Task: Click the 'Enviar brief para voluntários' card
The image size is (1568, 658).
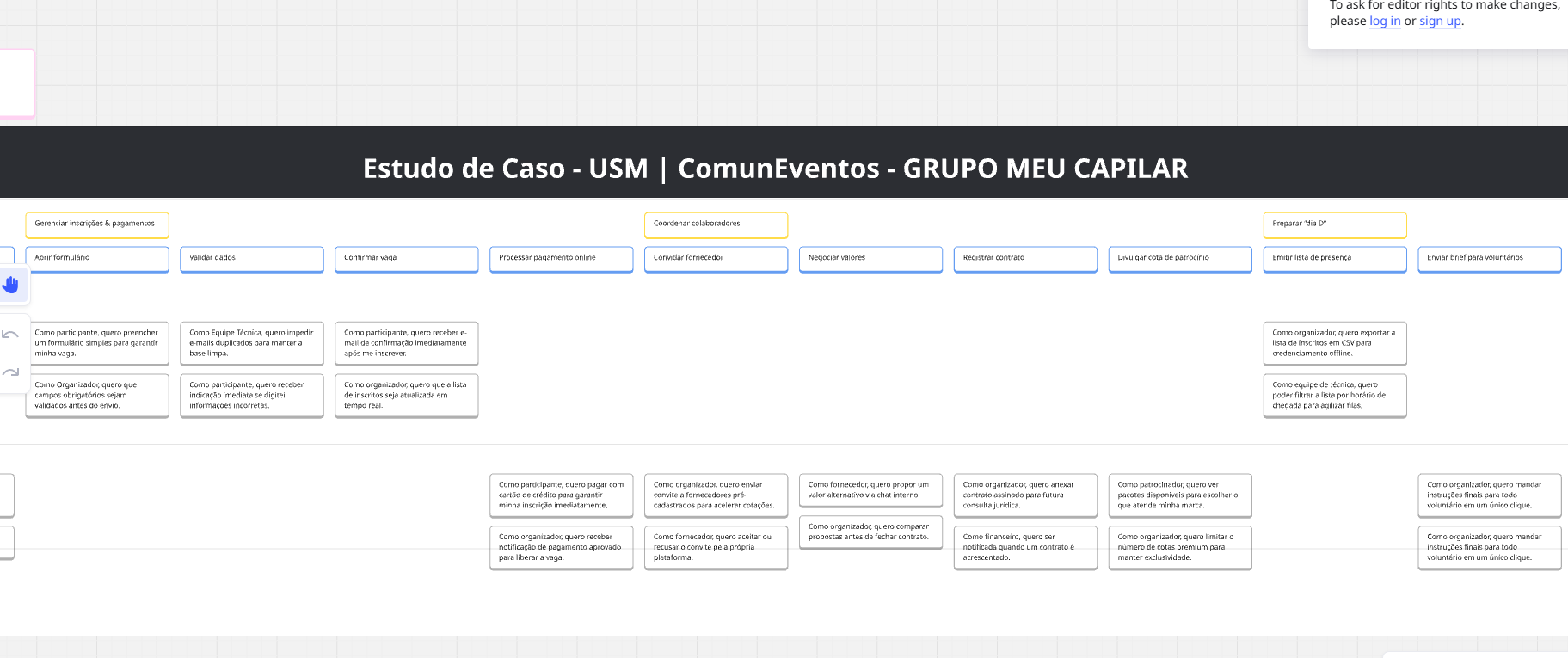Action: [1490, 259]
